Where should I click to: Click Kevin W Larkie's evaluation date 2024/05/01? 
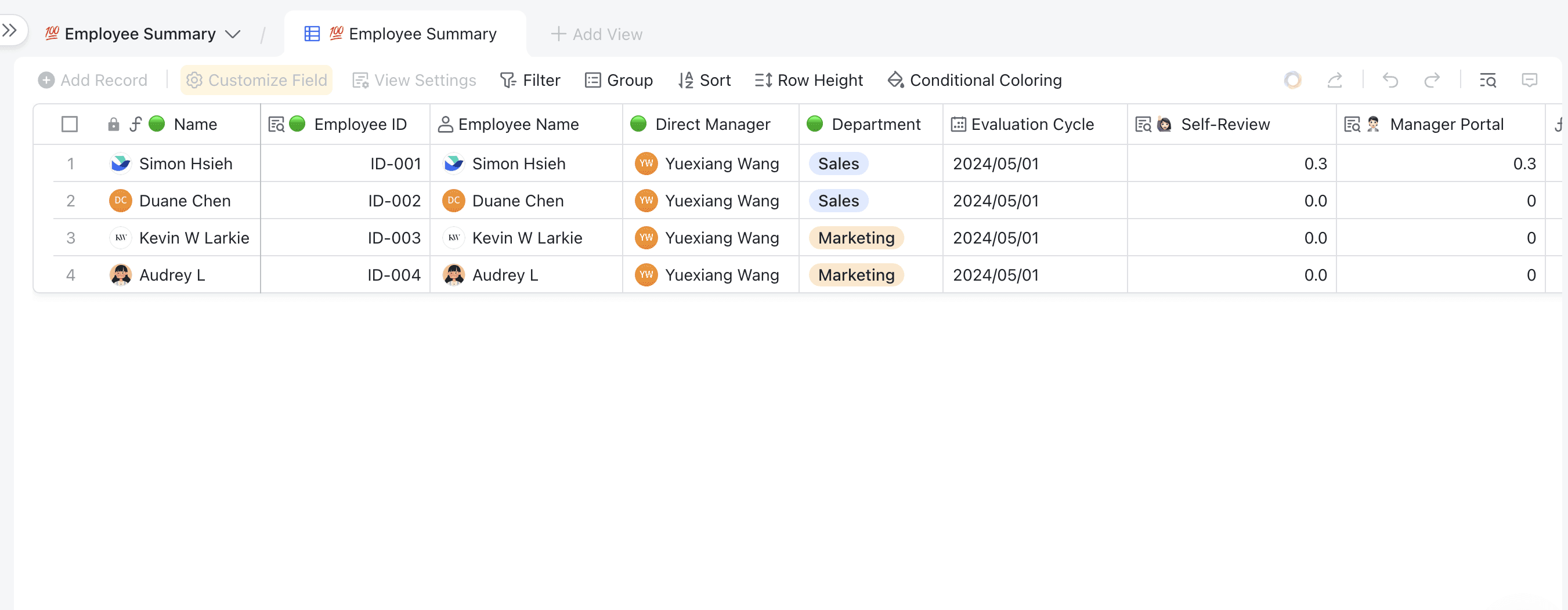[996, 238]
